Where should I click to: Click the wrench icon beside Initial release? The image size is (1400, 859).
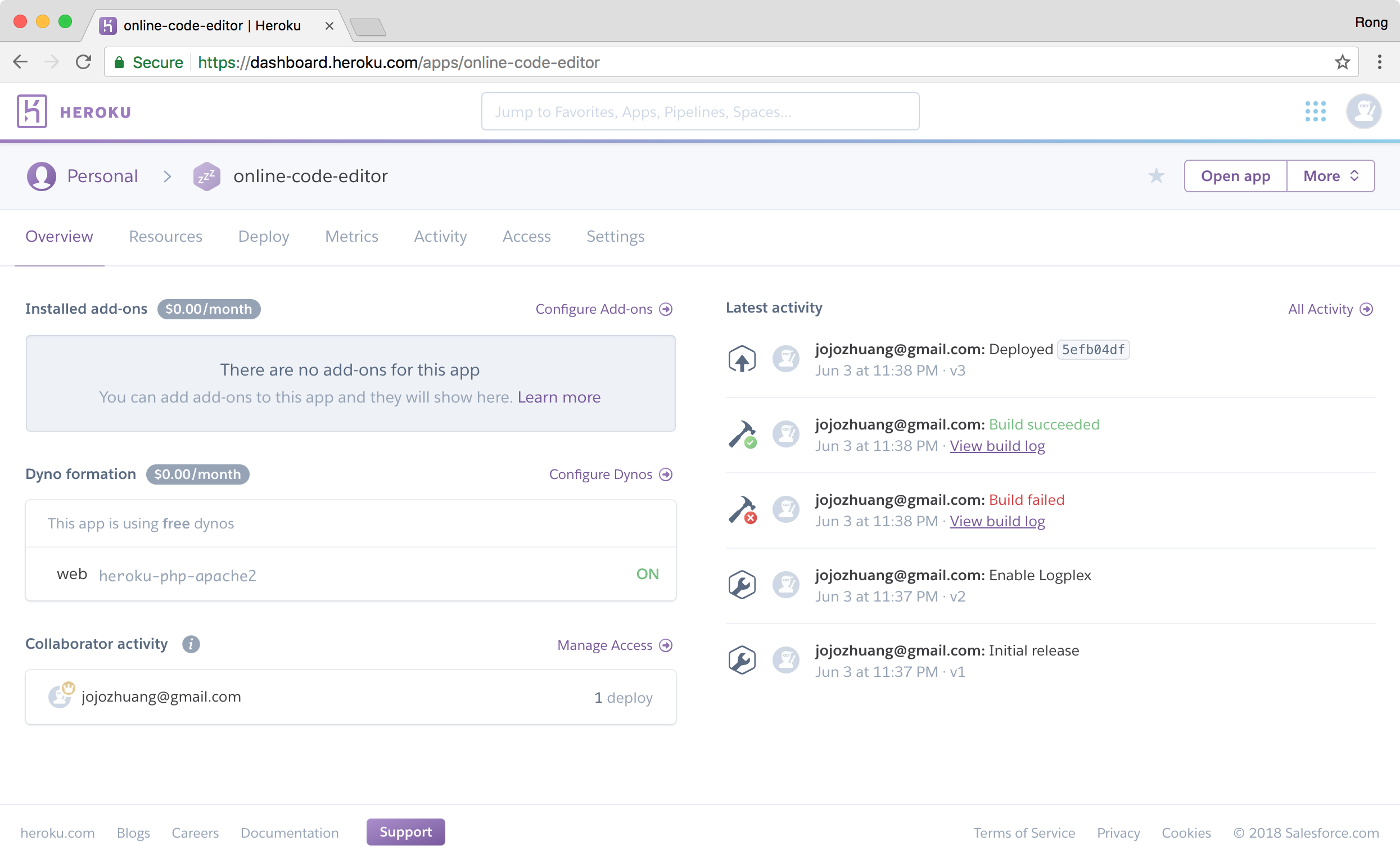(742, 661)
